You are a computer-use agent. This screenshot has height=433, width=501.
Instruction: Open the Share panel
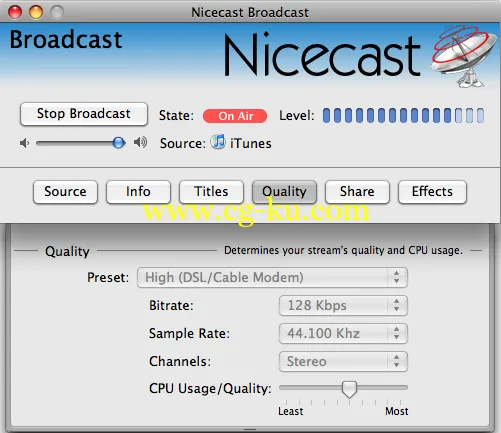[357, 192]
